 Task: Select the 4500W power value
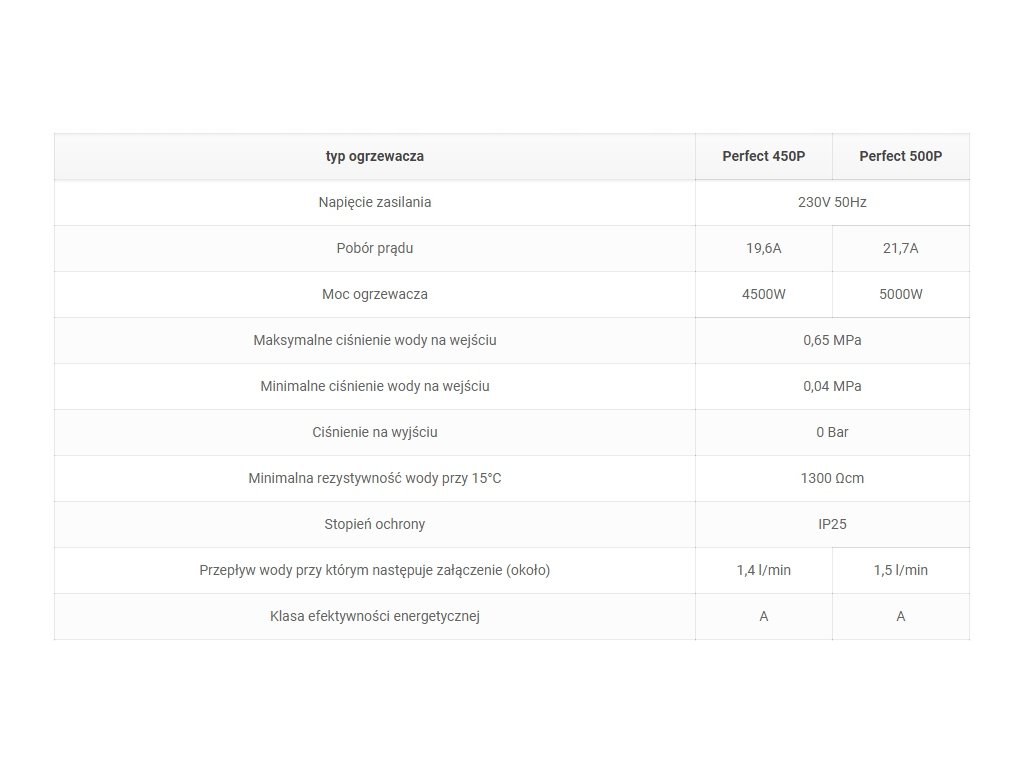click(764, 294)
